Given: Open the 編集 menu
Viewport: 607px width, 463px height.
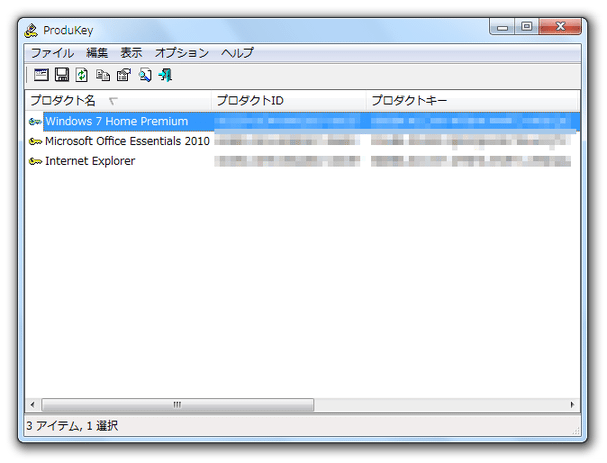Looking at the screenshot, I should pyautogui.click(x=97, y=53).
